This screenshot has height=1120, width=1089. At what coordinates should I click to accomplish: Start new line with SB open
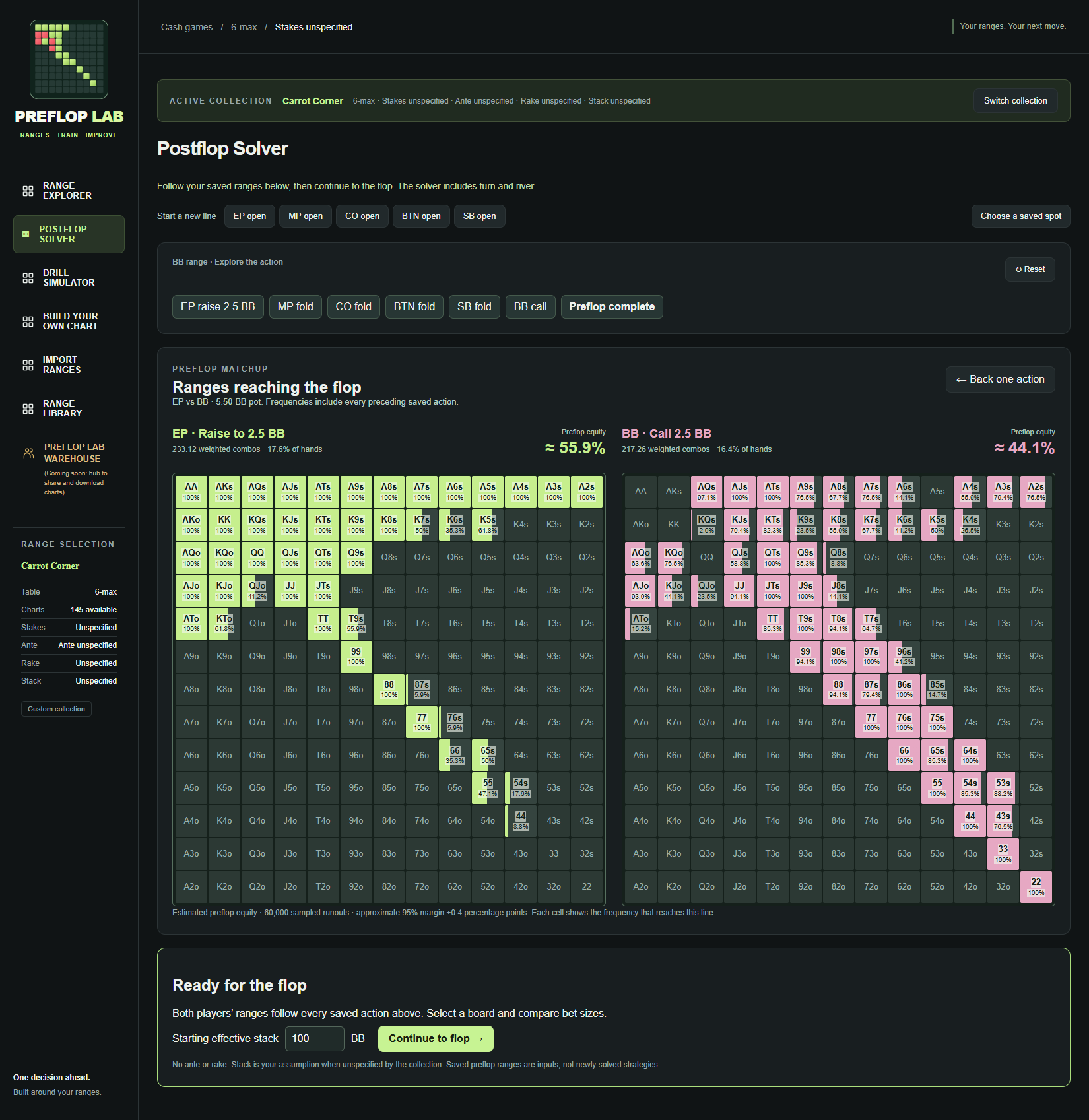pos(479,216)
